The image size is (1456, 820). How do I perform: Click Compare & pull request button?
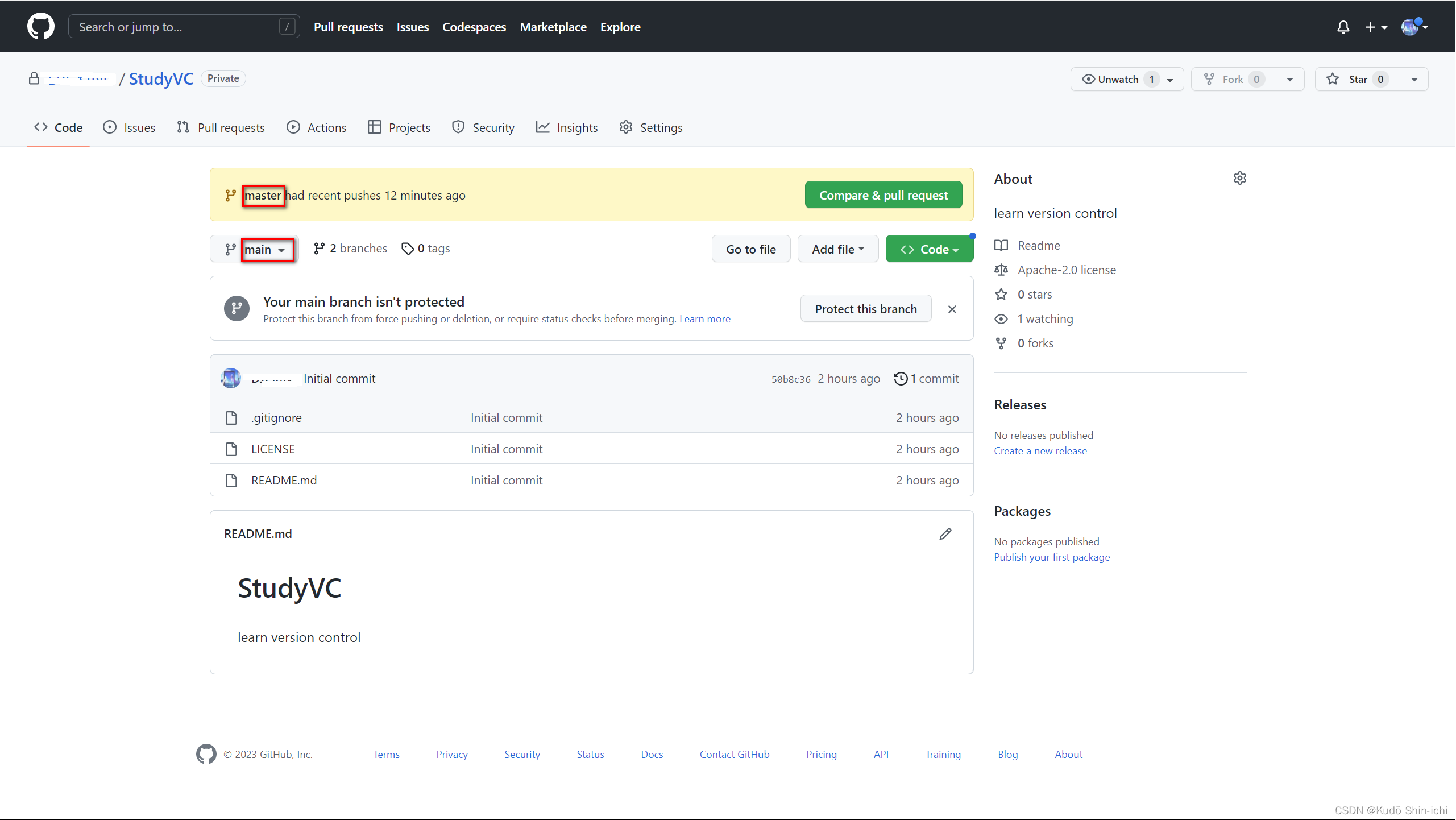(883, 195)
